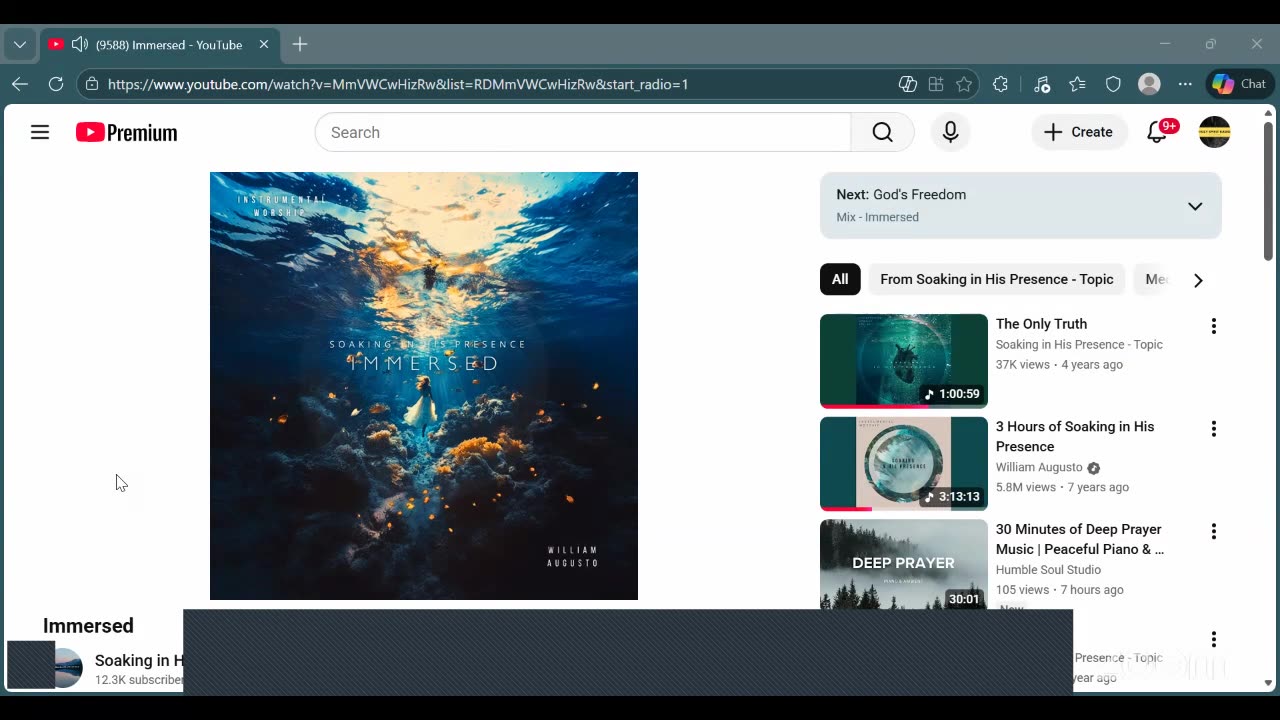Reload the page with the refresh icon
The width and height of the screenshot is (1280, 720).
pyautogui.click(x=56, y=84)
